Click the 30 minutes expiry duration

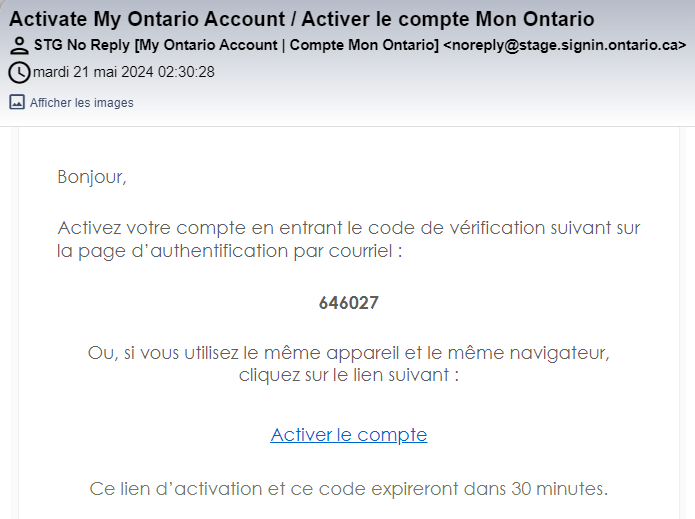coord(559,489)
